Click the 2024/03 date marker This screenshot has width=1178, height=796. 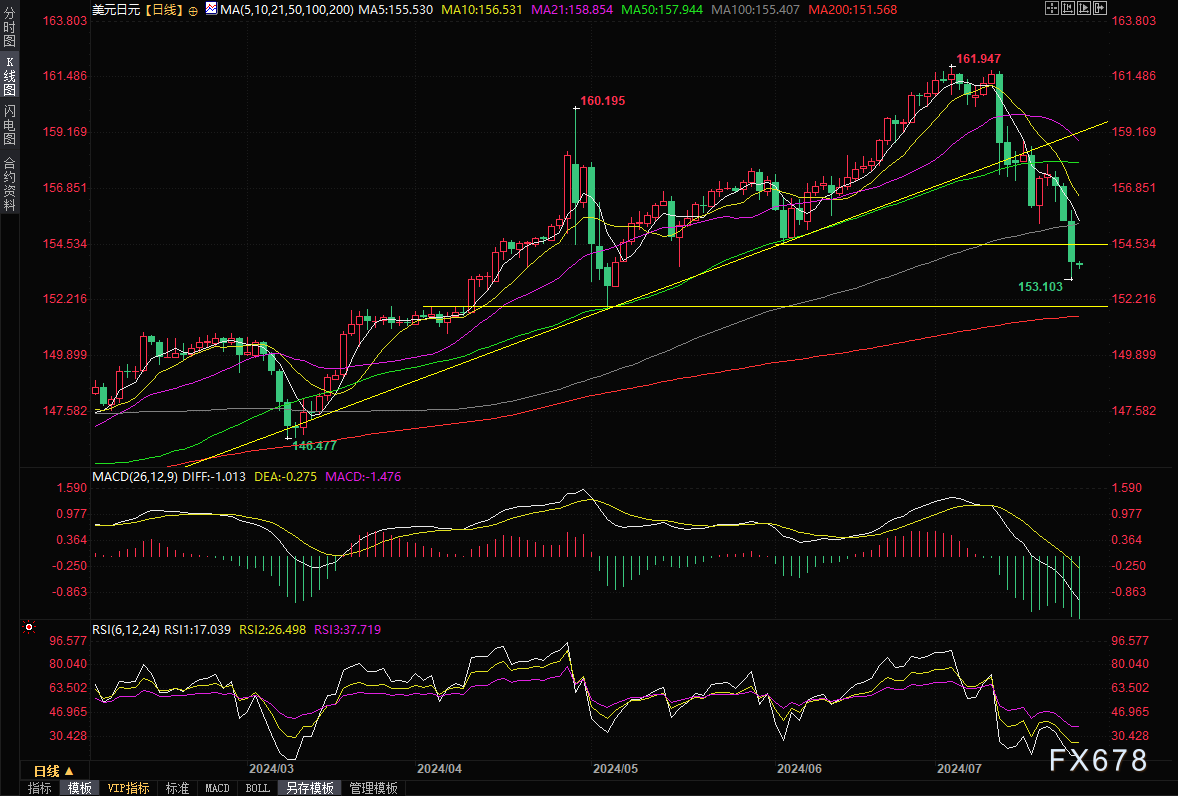[271, 769]
